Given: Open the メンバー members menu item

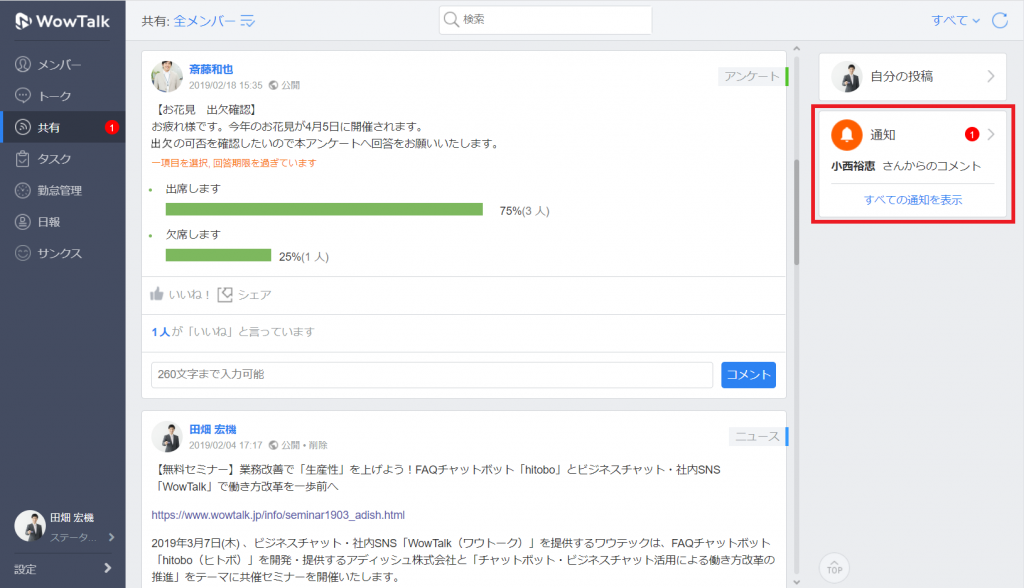Looking at the screenshot, I should [63, 64].
